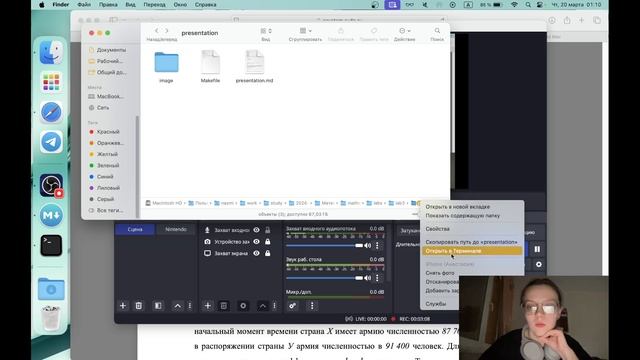Open the Переход menu

(x=154, y=4)
